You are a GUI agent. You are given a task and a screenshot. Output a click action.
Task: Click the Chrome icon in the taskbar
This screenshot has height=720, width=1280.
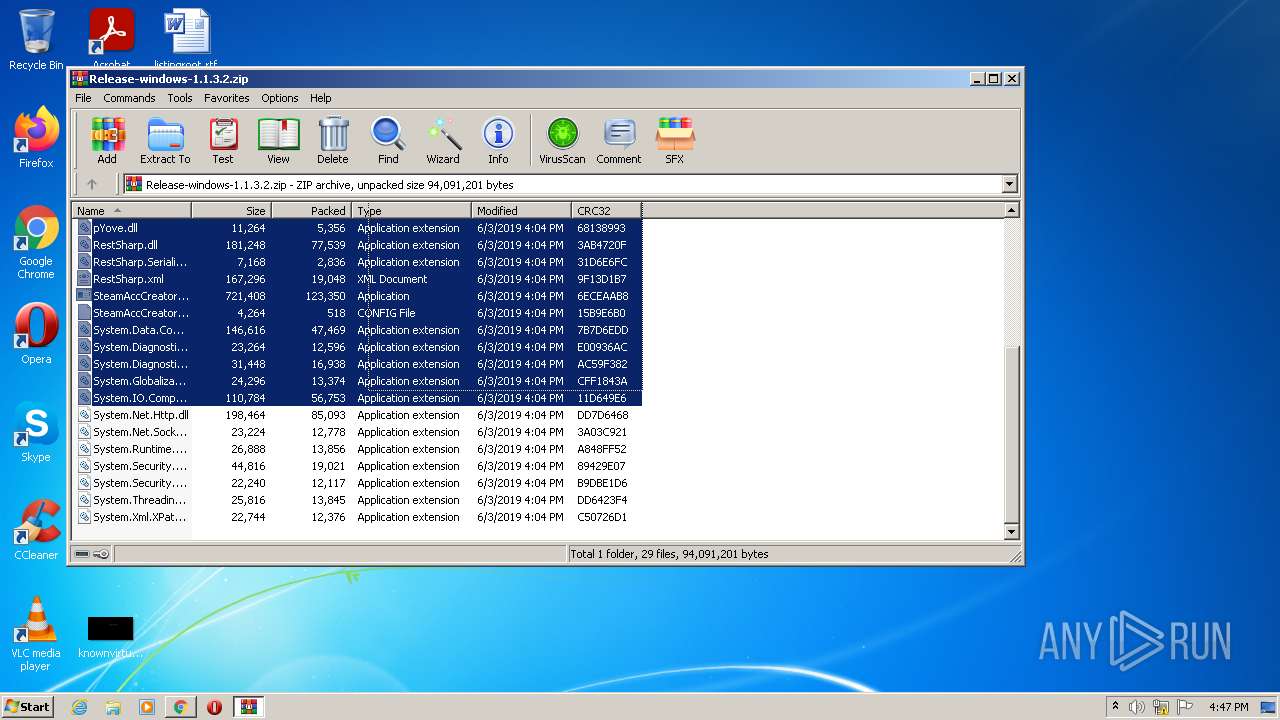coord(180,707)
